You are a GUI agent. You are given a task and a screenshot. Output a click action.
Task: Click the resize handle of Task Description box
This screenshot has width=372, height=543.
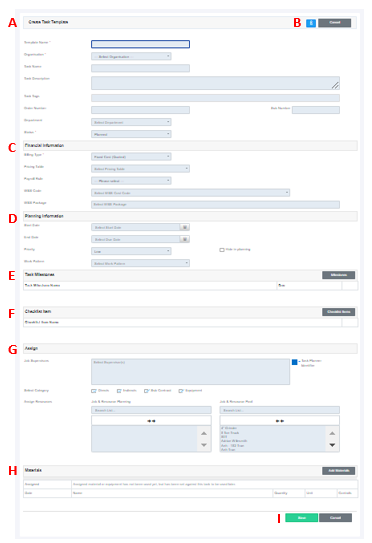335,86
